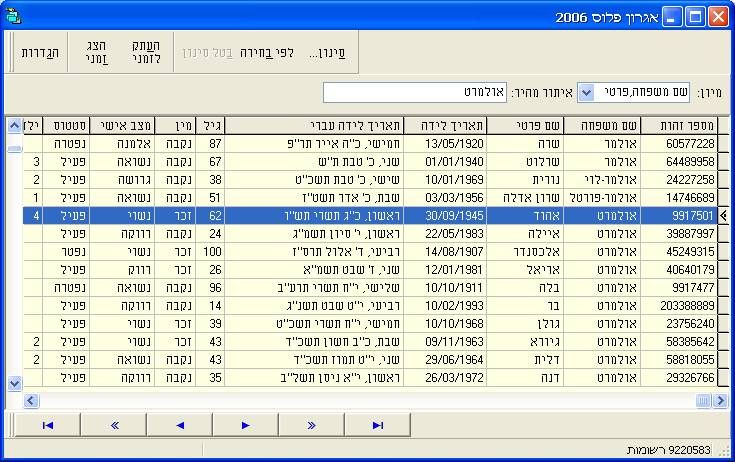Click first name שרלוט
This screenshot has height=462, width=735.
[x=525, y=162]
